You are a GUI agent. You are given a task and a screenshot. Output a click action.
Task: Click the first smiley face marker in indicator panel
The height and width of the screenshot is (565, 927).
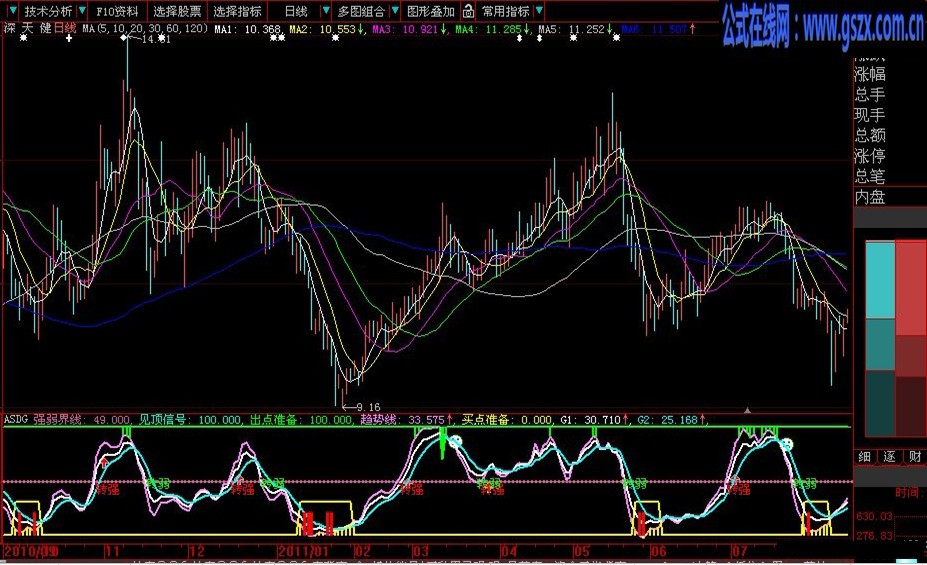(455, 441)
